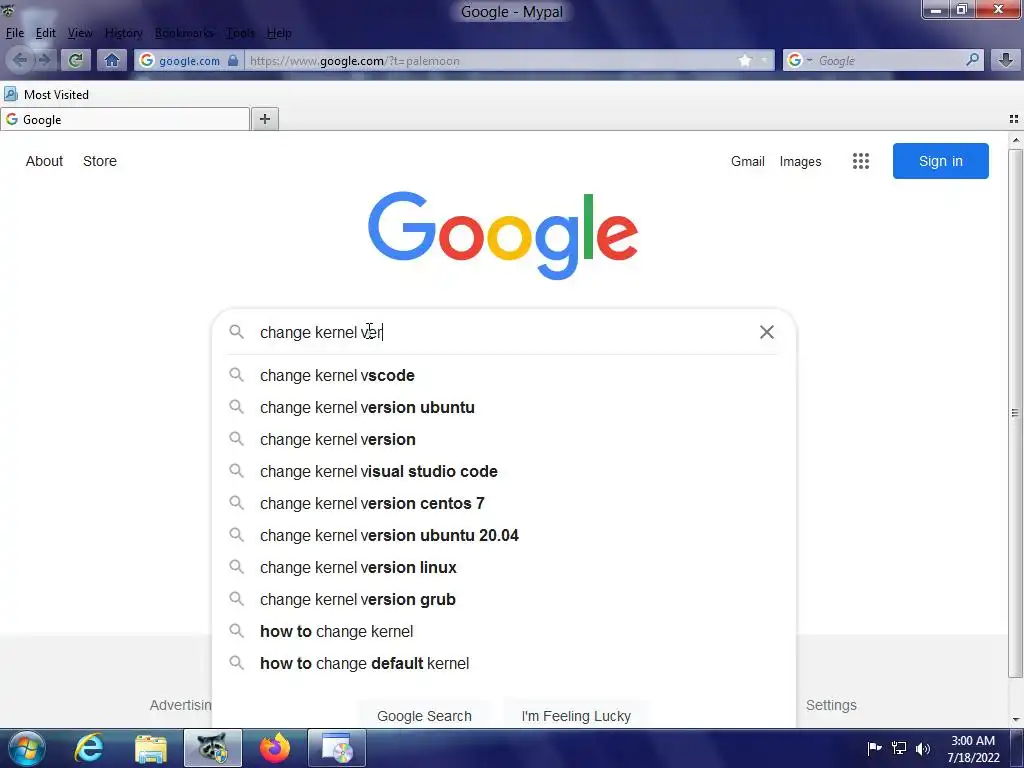1024x768 pixels.
Task: Click the I'm Feeling Lucky button
Action: (x=576, y=716)
